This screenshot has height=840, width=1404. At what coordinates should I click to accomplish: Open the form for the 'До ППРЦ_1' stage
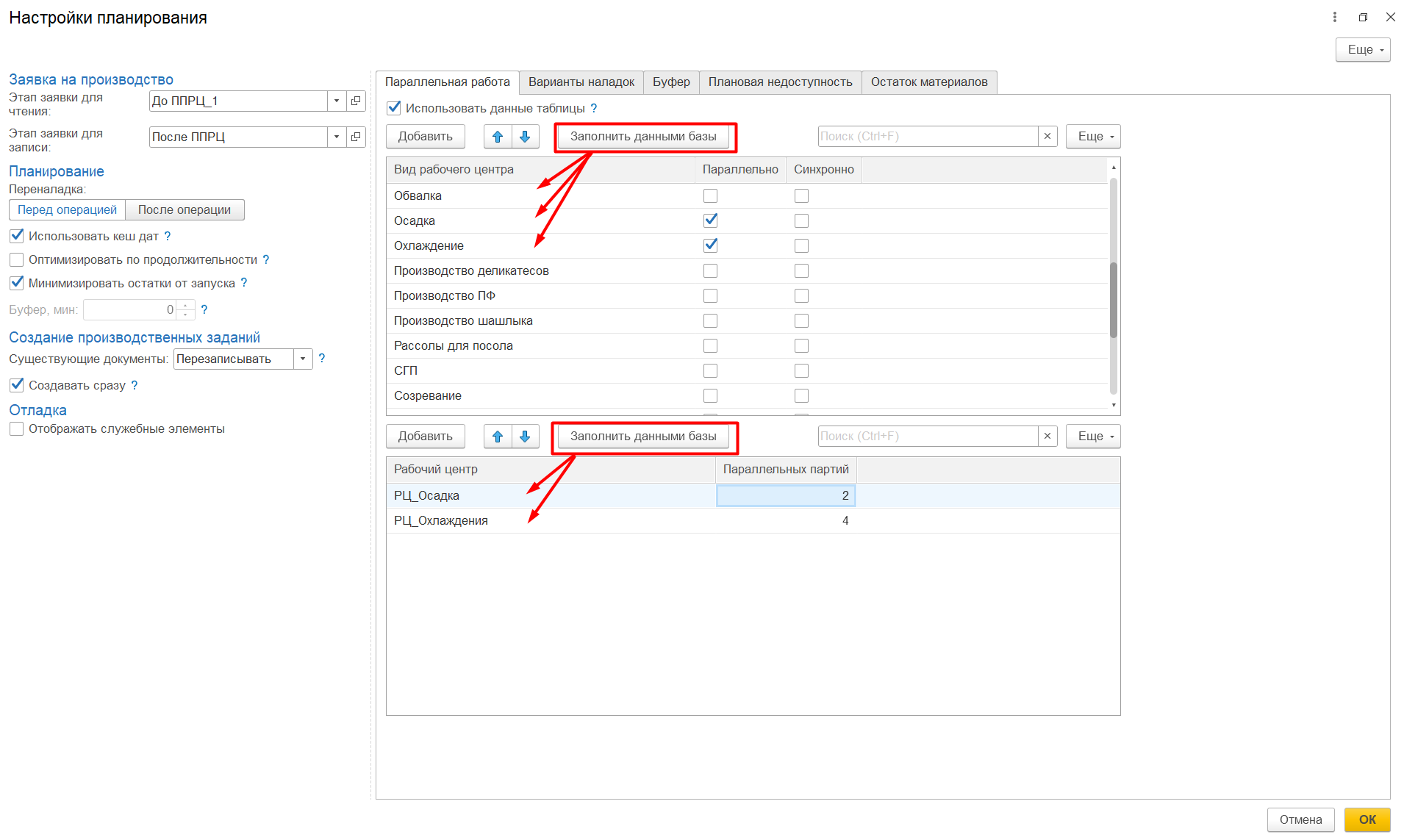coord(356,101)
